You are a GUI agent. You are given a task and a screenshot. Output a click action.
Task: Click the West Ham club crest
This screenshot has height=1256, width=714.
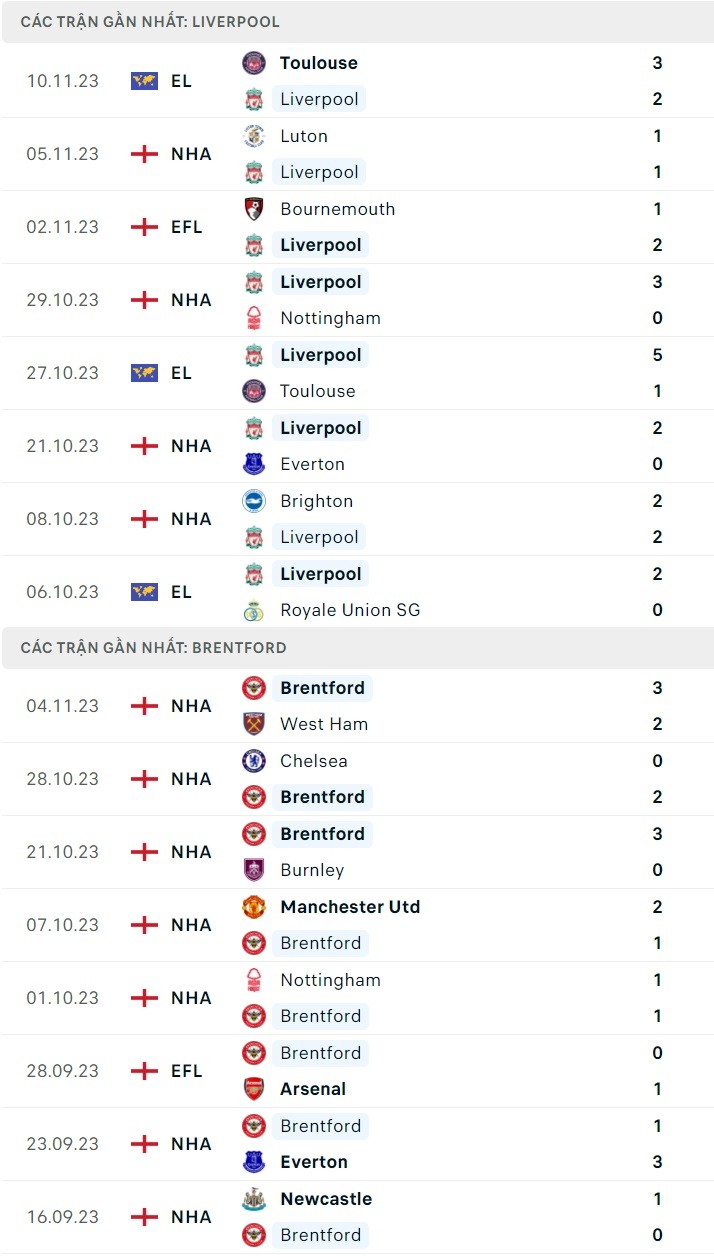tap(254, 724)
